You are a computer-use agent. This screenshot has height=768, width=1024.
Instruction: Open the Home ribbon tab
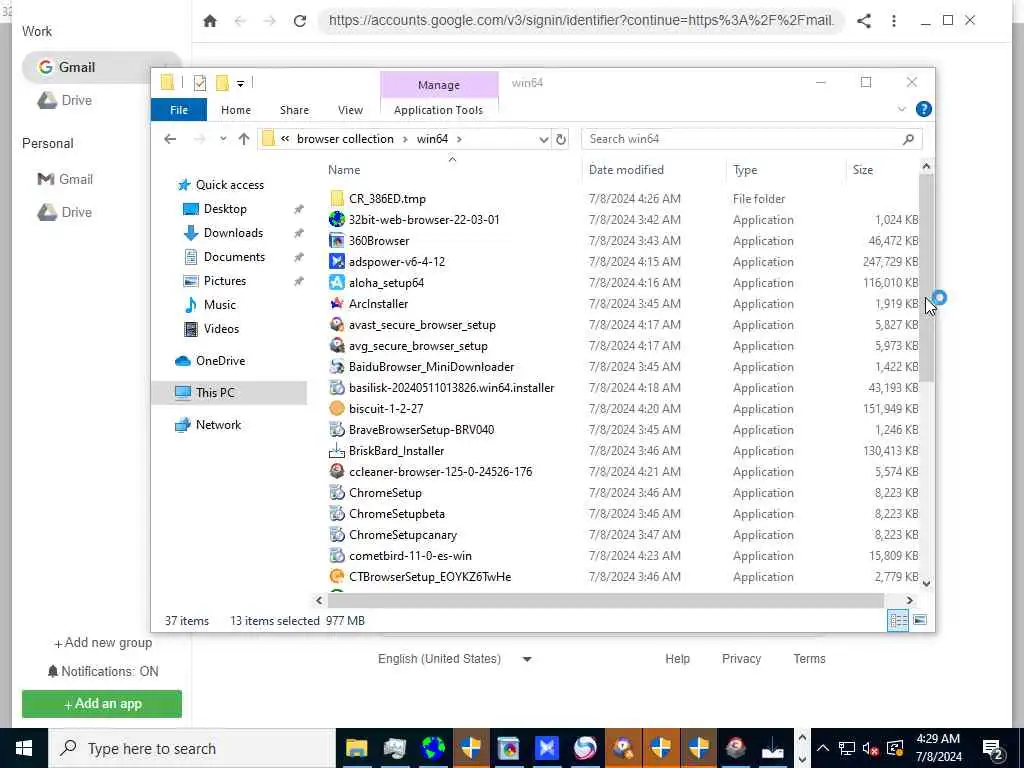point(236,110)
